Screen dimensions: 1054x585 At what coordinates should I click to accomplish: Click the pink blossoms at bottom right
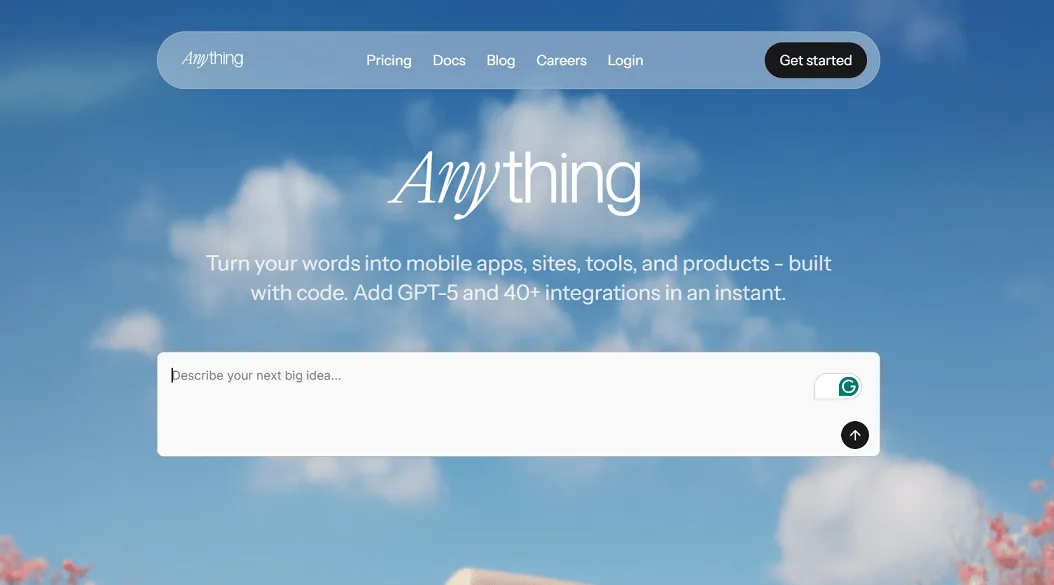pyautogui.click(x=1008, y=538)
